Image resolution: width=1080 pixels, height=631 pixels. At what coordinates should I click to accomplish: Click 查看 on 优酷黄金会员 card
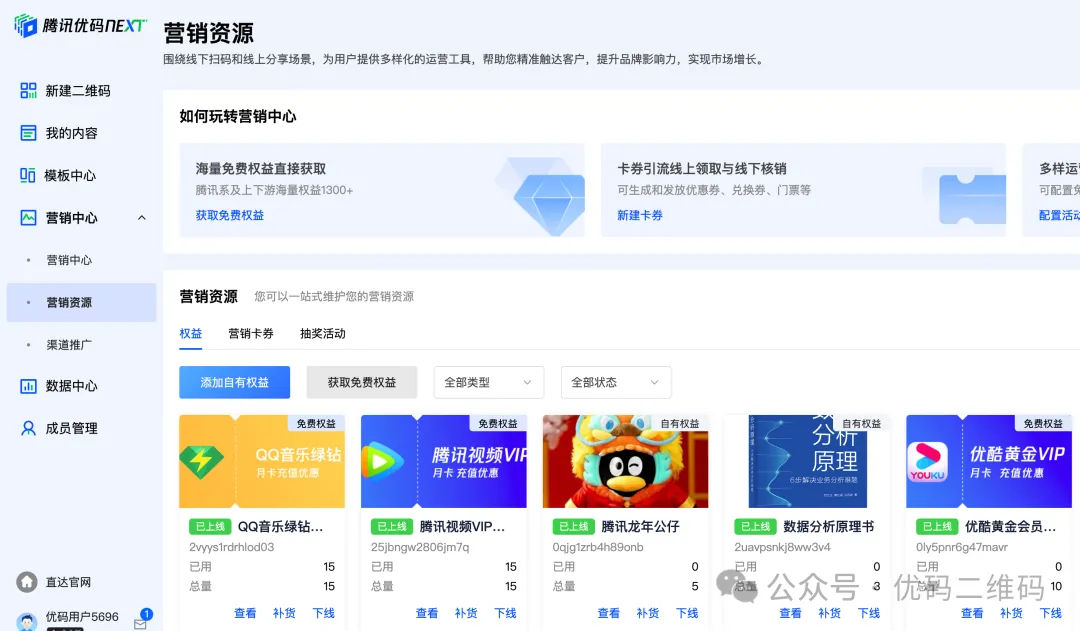(x=973, y=613)
